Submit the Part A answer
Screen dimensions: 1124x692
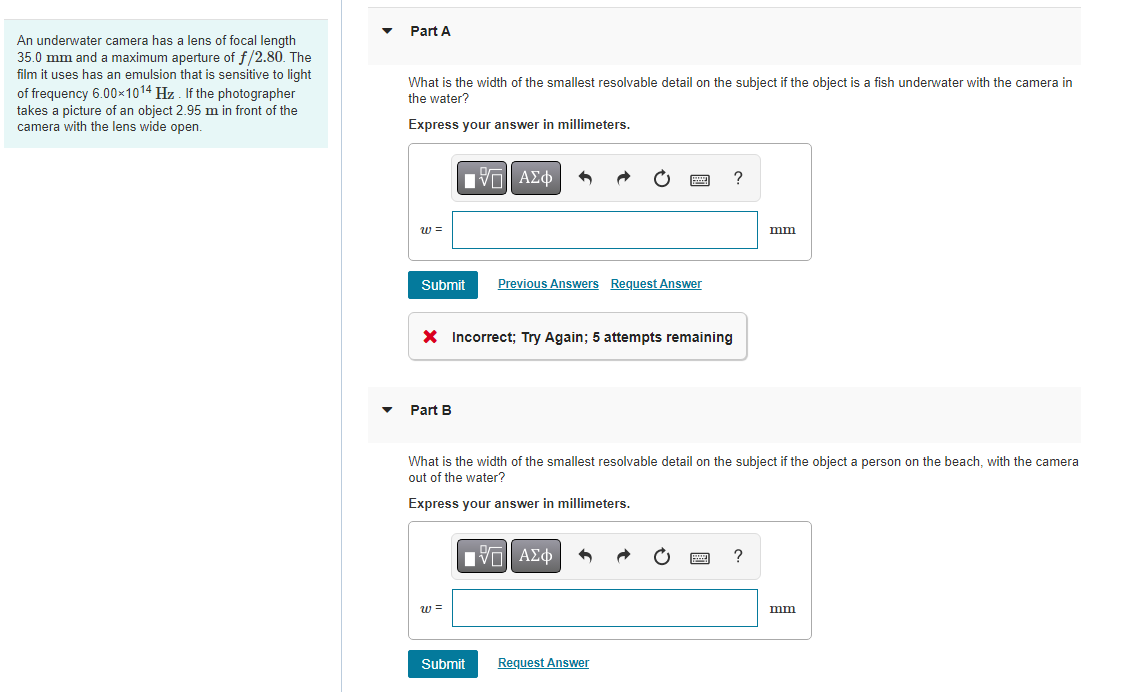click(442, 284)
